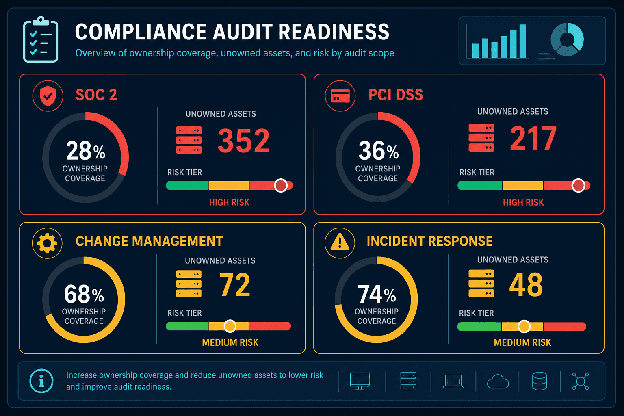Click the red server icon beside 217
Screen dimensions: 624x416
coord(481,138)
